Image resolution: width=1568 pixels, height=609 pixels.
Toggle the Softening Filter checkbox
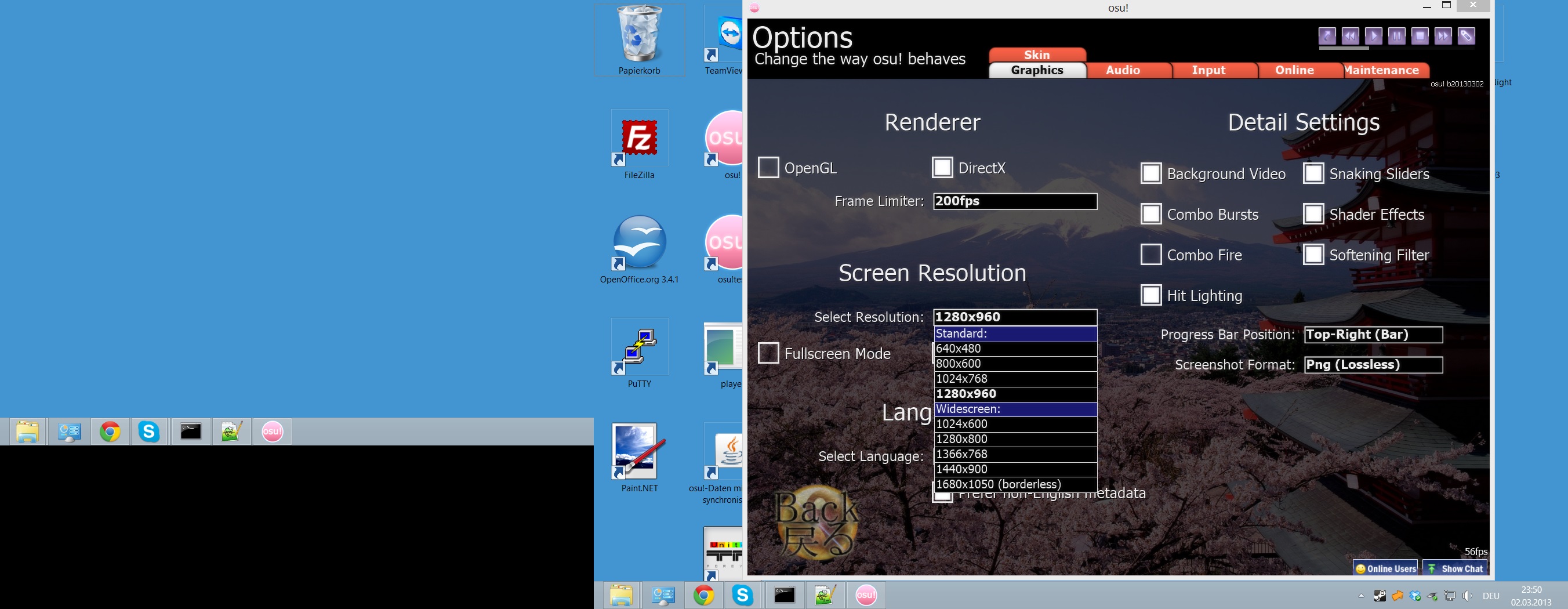[x=1313, y=255]
